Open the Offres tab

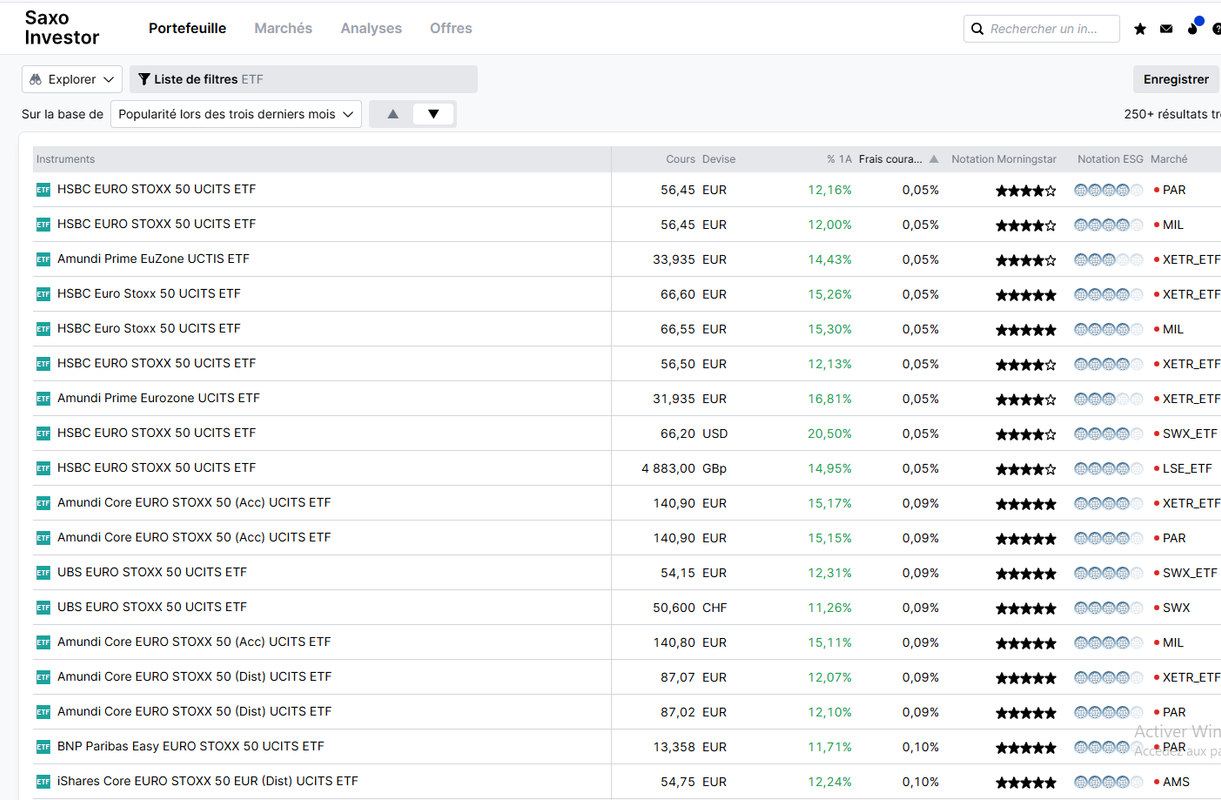[451, 28]
